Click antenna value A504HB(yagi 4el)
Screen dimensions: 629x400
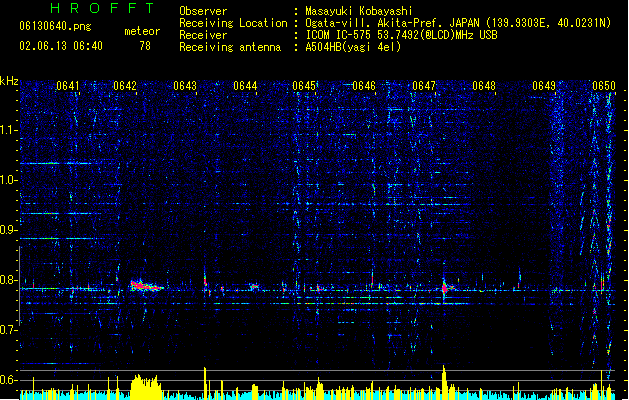[x=353, y=47]
